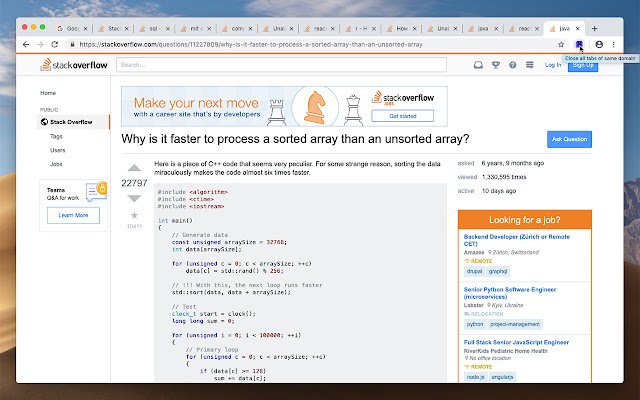
Task: Open the question title link
Action: 295,139
